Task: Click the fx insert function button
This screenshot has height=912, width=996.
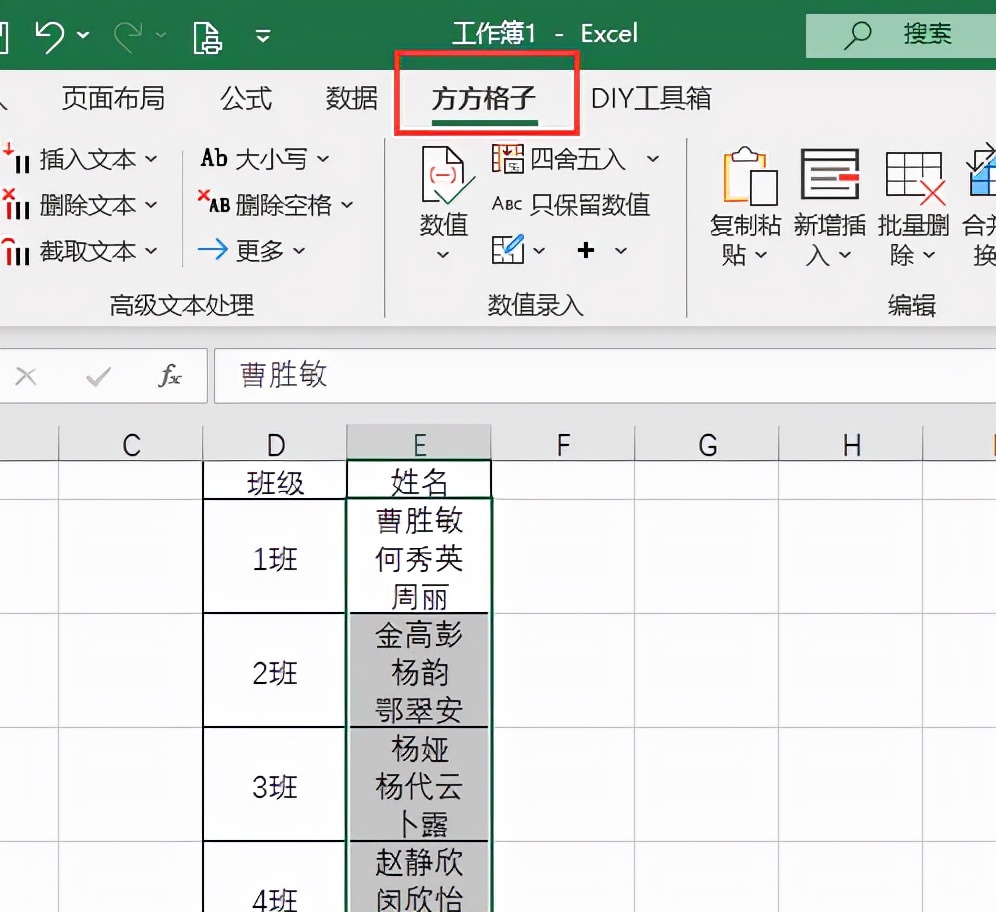Action: [170, 376]
